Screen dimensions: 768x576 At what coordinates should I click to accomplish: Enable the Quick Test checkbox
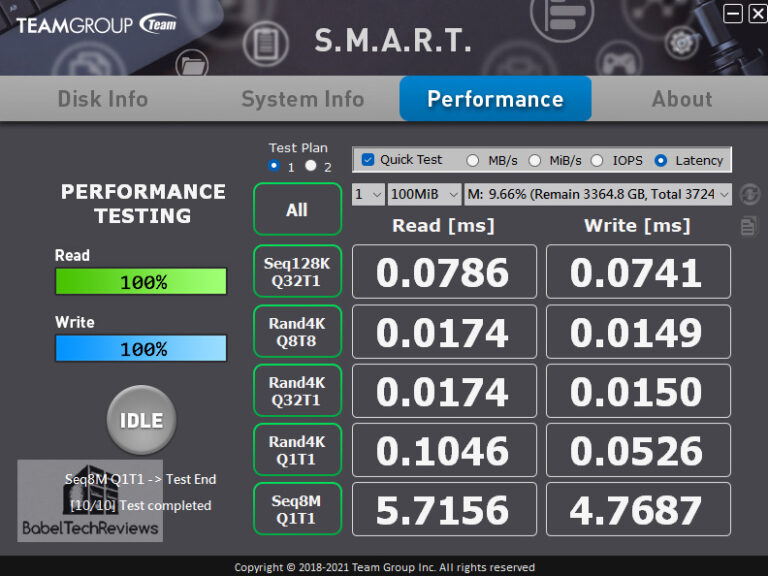tap(368, 160)
